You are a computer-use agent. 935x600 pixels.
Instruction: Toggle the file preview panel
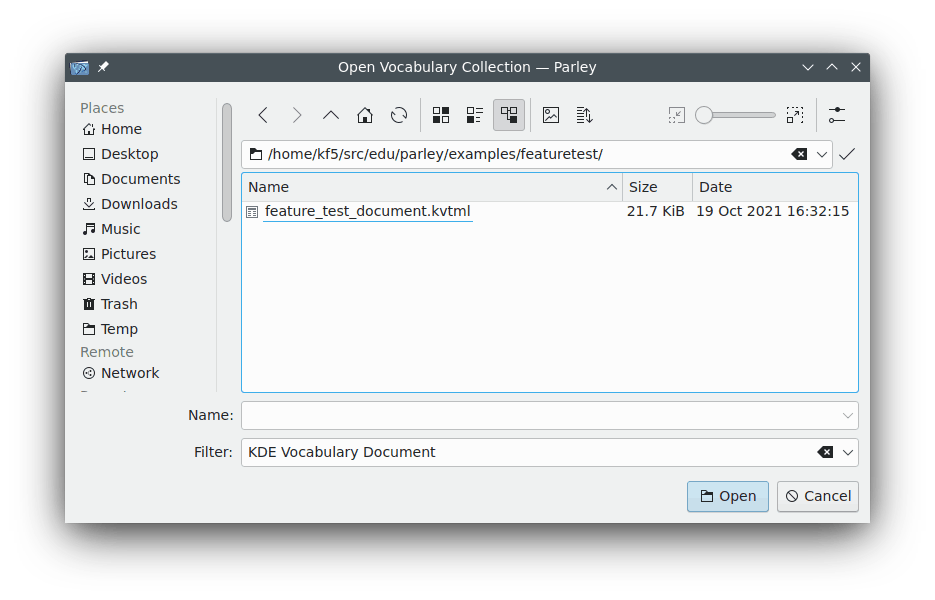click(x=551, y=115)
